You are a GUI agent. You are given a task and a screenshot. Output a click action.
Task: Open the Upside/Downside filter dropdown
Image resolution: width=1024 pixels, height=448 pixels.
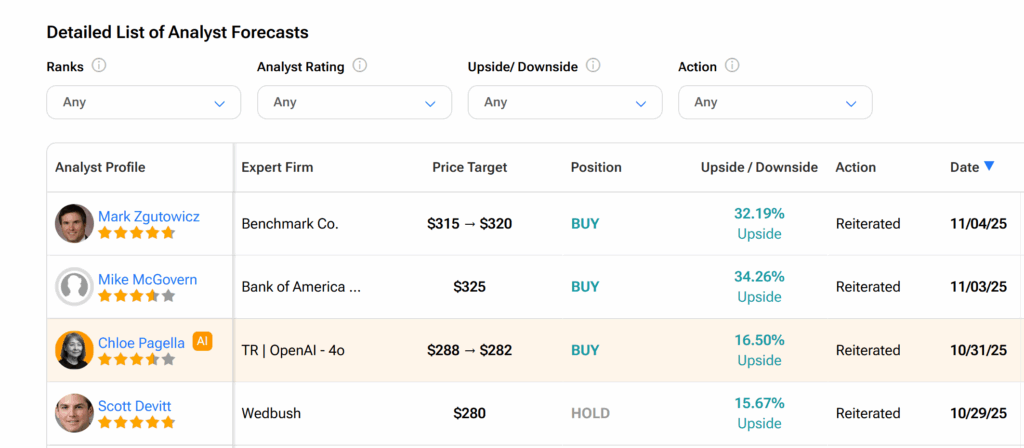(x=564, y=102)
